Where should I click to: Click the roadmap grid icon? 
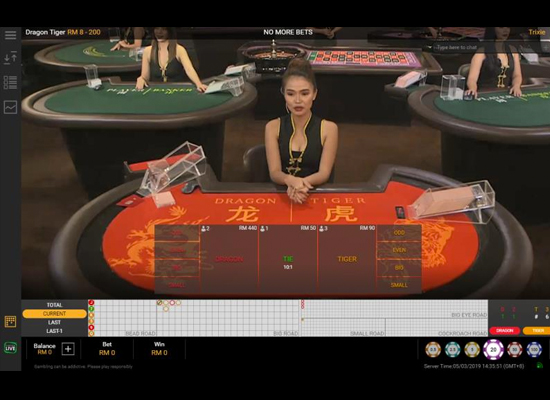pos(11,321)
